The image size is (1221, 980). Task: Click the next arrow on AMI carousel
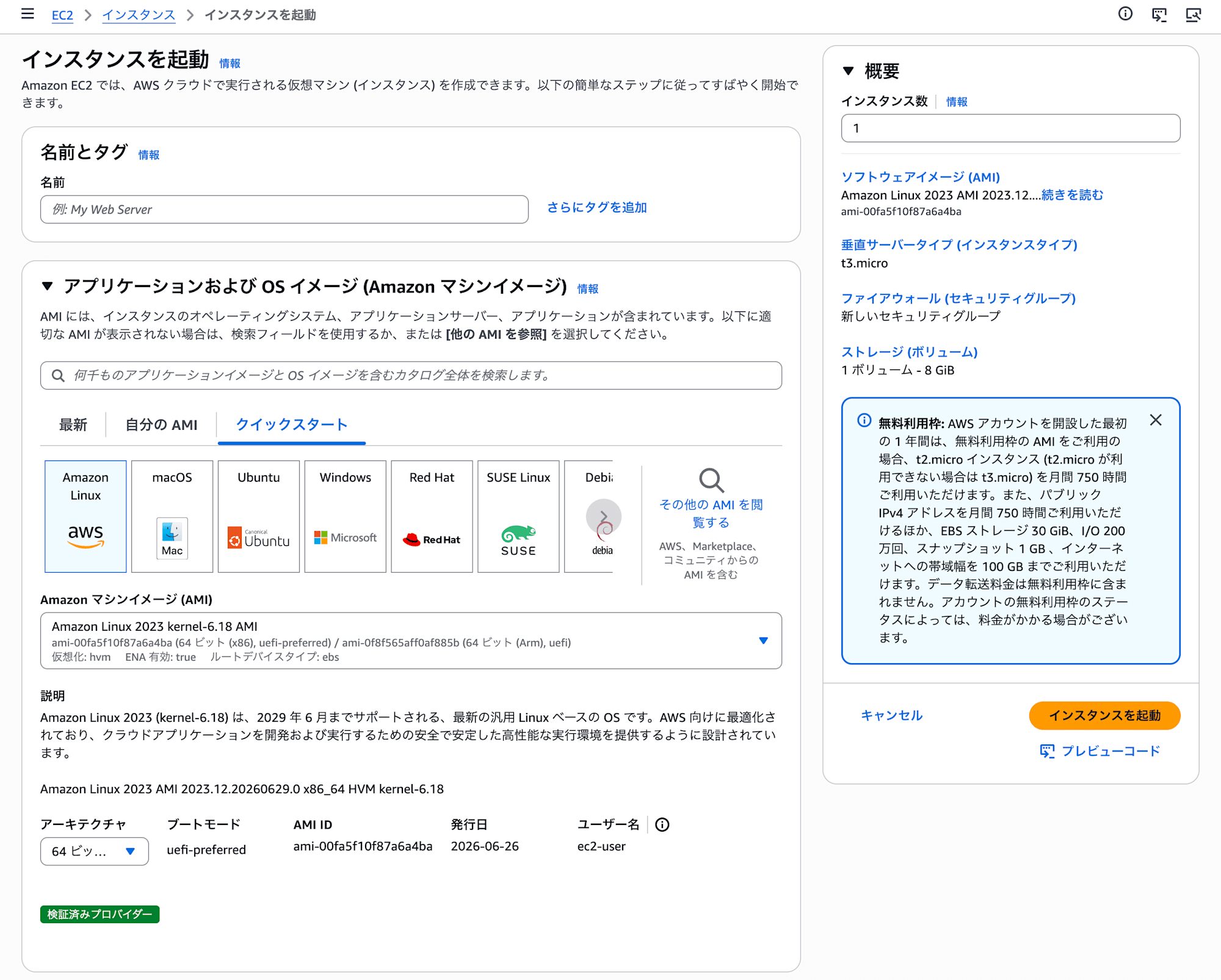click(603, 517)
